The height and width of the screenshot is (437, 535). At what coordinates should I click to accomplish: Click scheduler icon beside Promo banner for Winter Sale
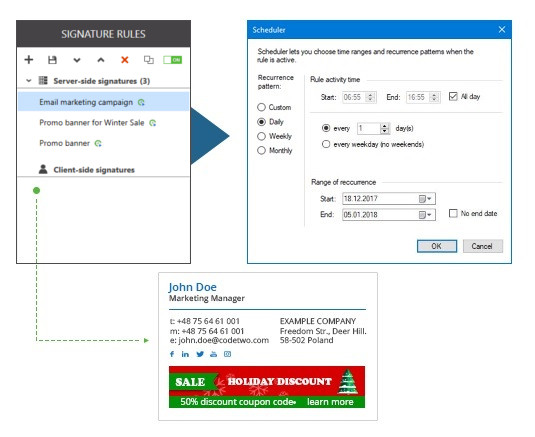click(153, 123)
